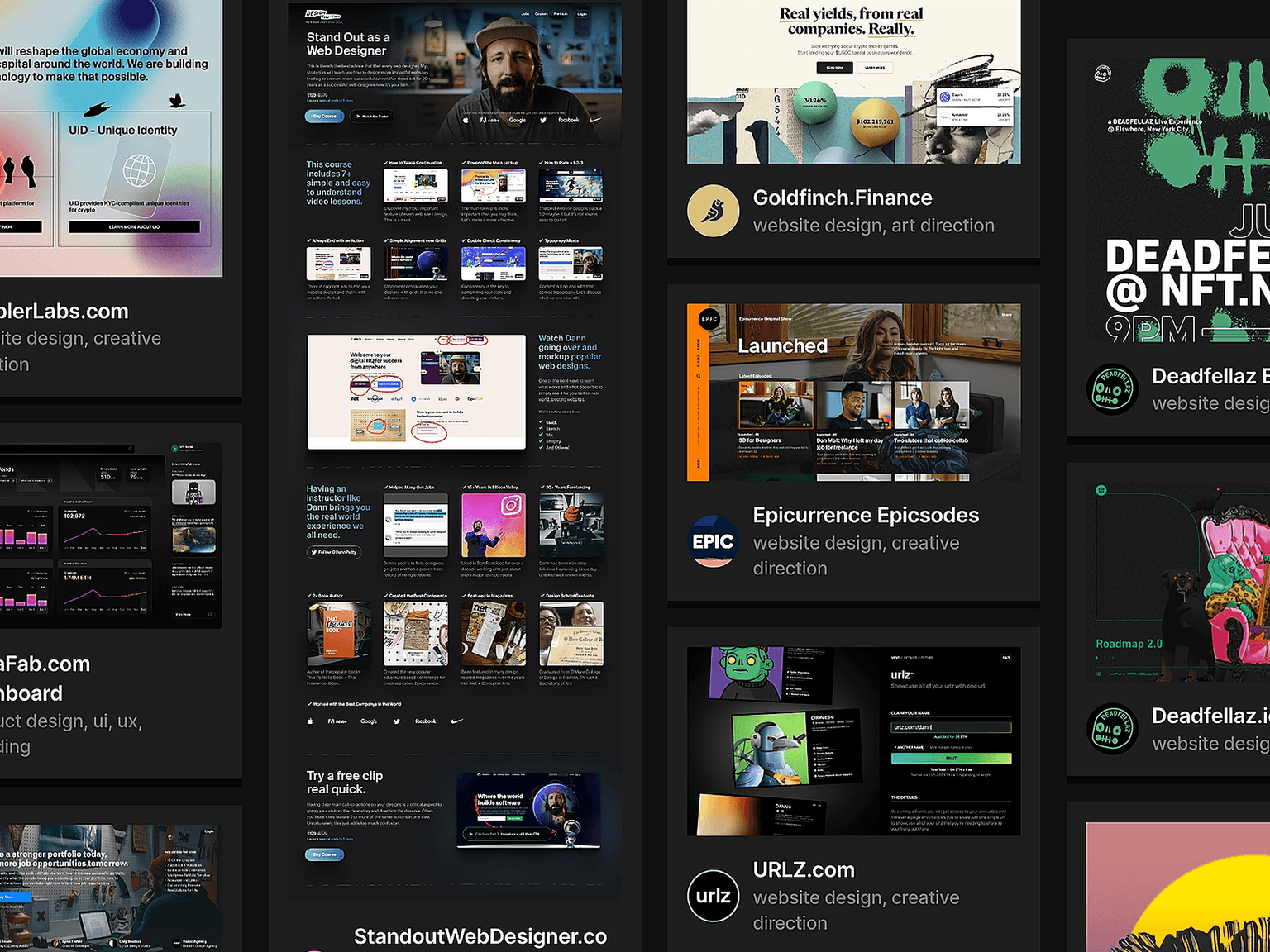Click 'Try a free clip real quick.' heading
Image resolution: width=1270 pixels, height=952 pixels.
click(x=345, y=783)
